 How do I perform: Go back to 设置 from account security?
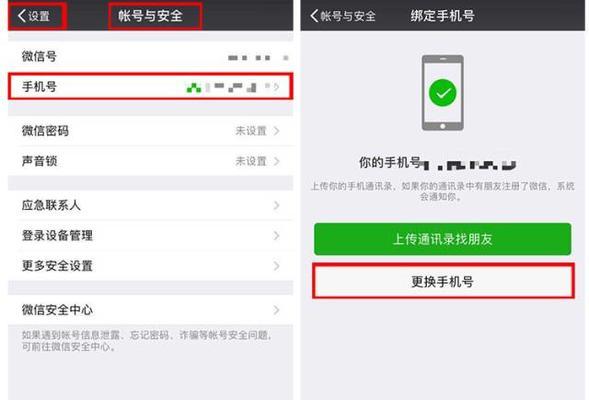(34, 16)
